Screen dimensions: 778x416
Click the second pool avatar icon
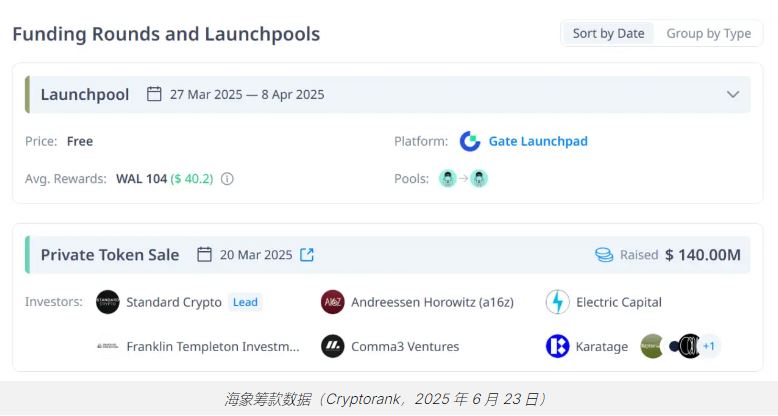pos(479,179)
